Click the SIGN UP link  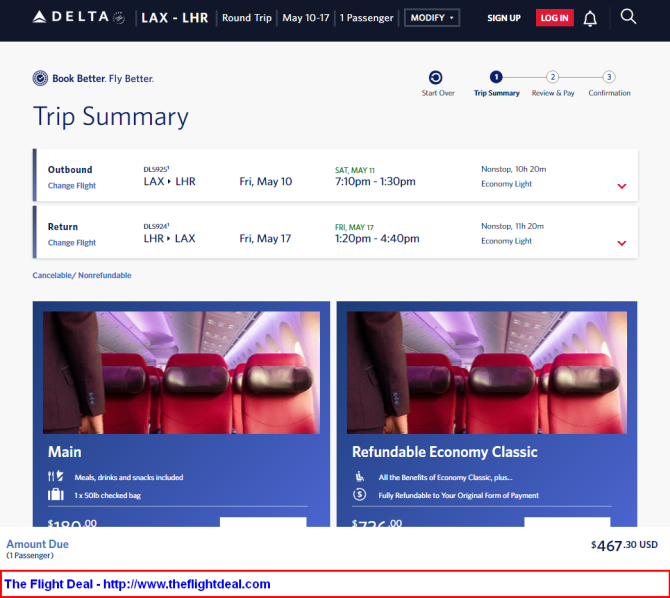point(504,18)
